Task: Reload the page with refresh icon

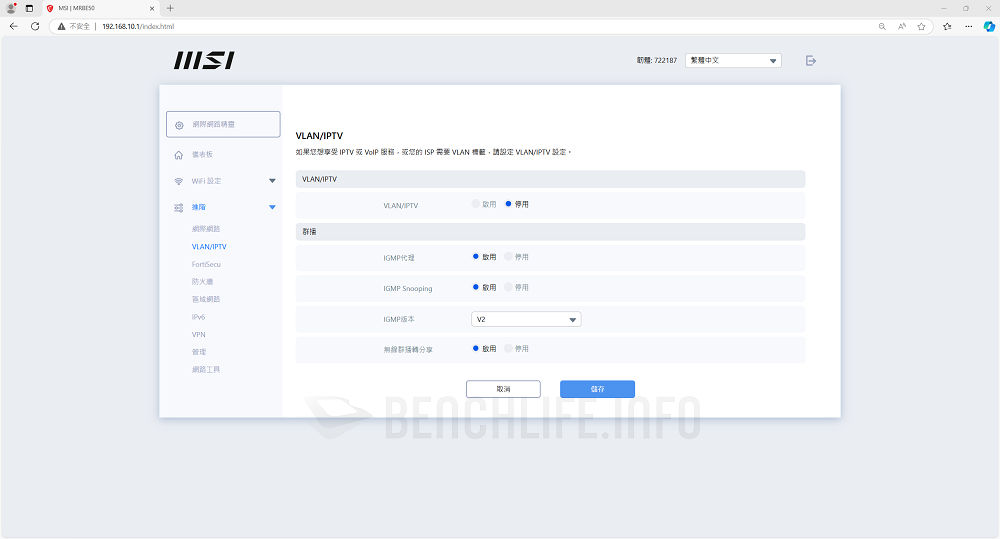Action: click(x=35, y=26)
